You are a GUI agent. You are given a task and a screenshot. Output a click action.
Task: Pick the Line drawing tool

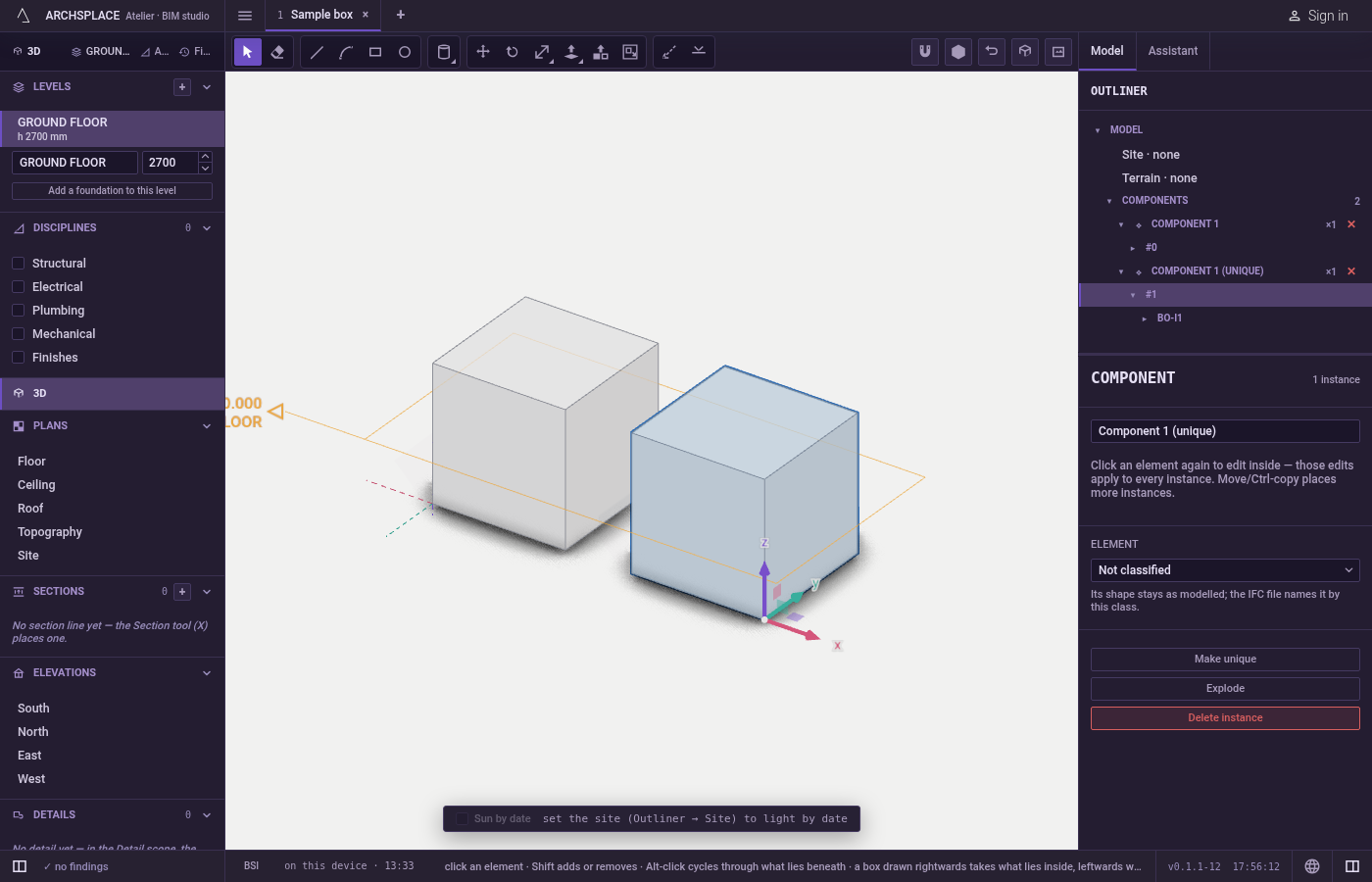pos(317,52)
